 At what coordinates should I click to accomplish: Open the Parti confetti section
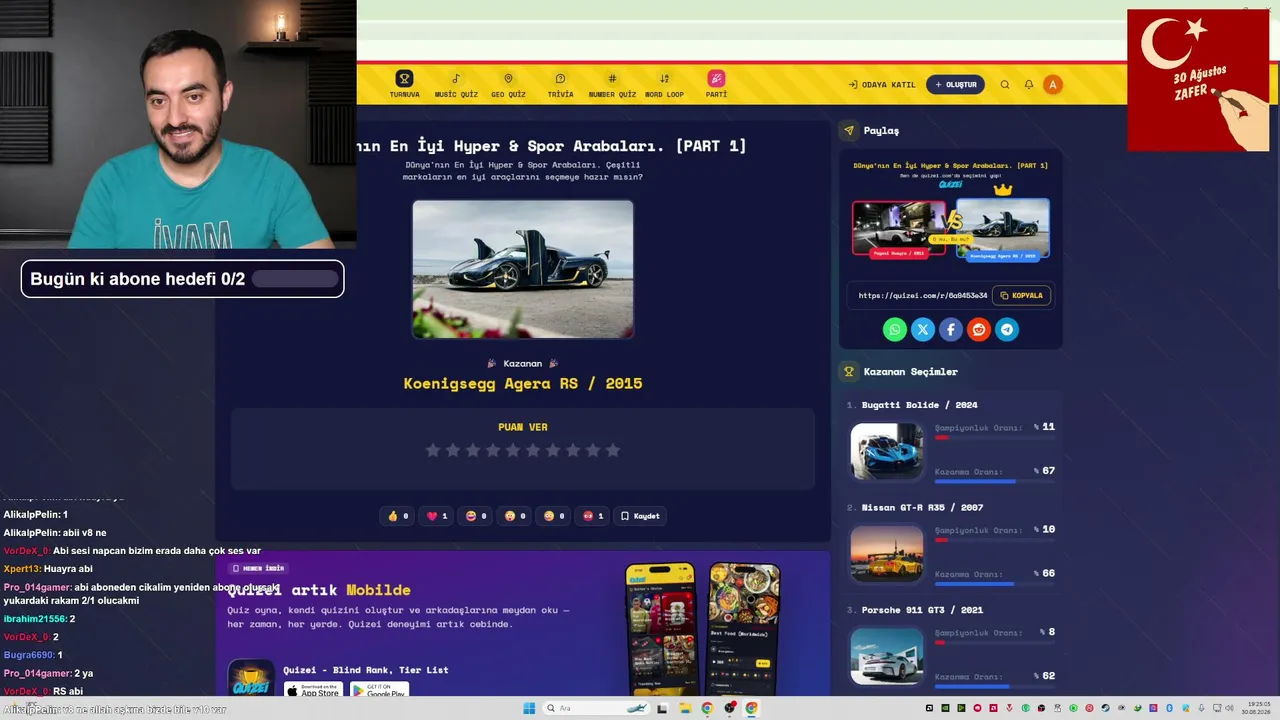tap(716, 84)
